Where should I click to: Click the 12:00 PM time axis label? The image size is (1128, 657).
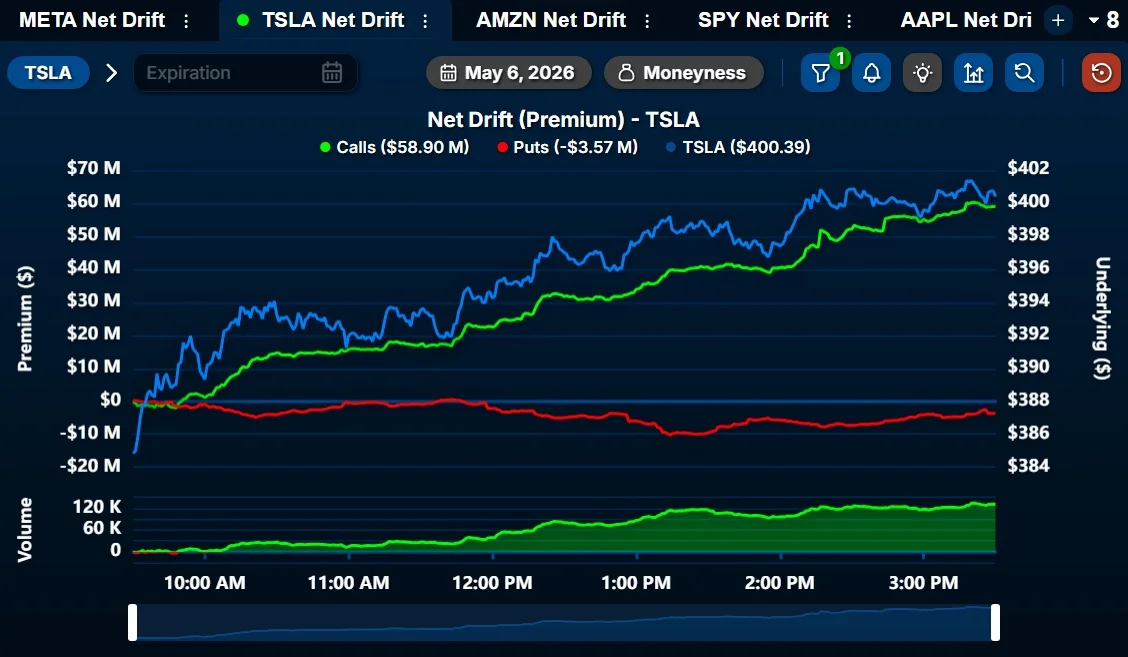click(492, 583)
